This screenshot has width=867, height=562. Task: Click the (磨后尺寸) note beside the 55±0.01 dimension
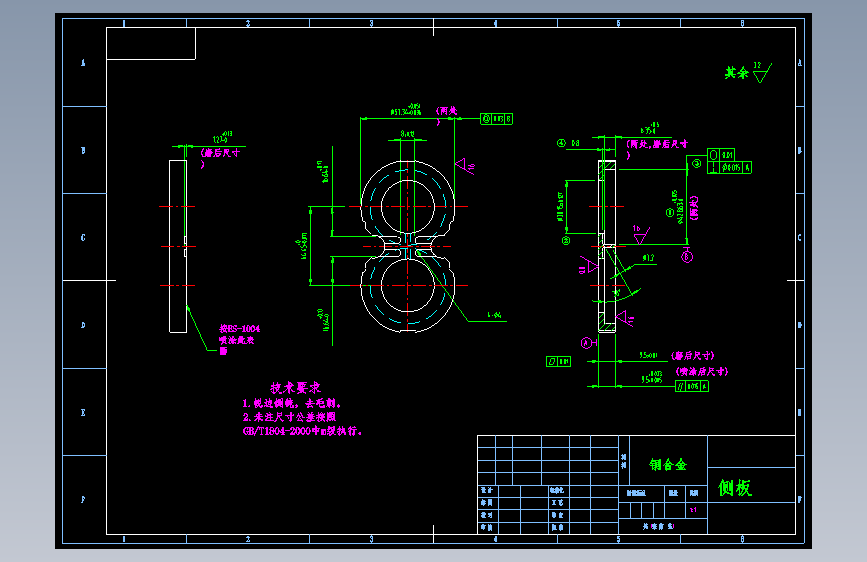[x=692, y=355]
